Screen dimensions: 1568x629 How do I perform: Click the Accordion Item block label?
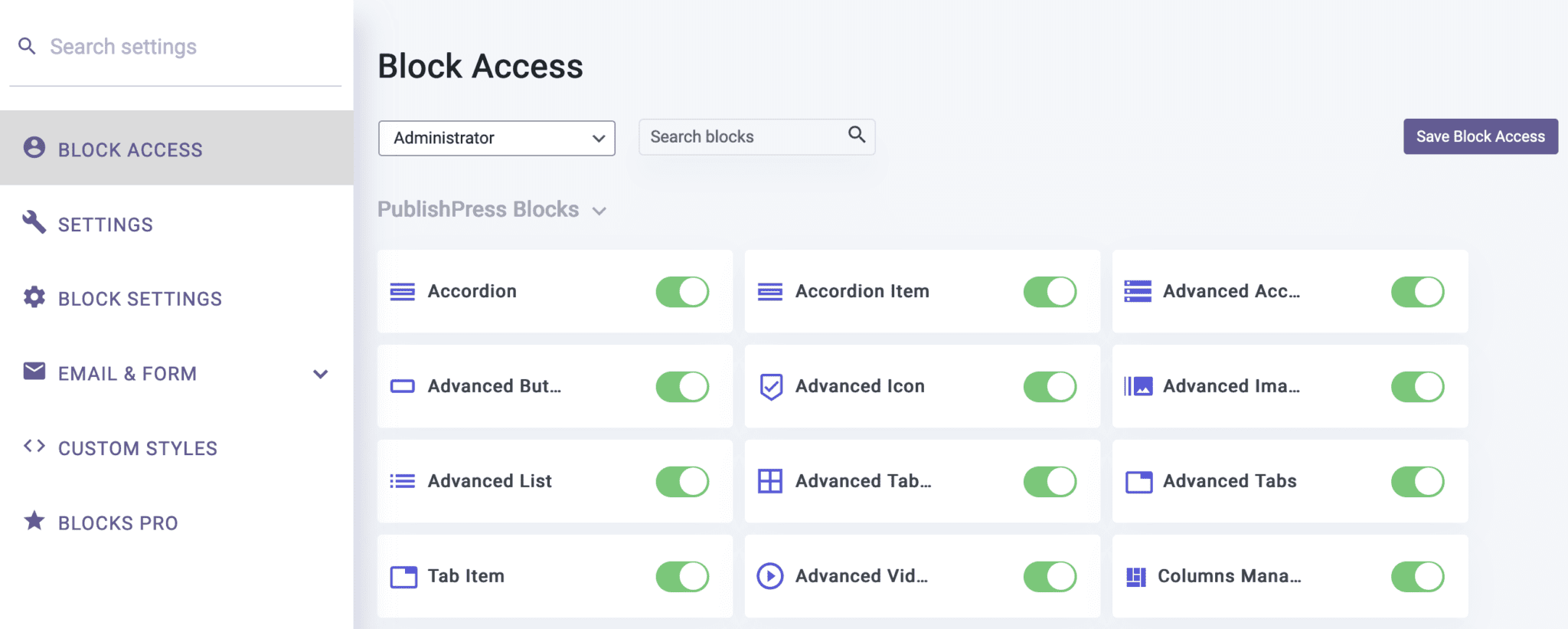point(862,291)
